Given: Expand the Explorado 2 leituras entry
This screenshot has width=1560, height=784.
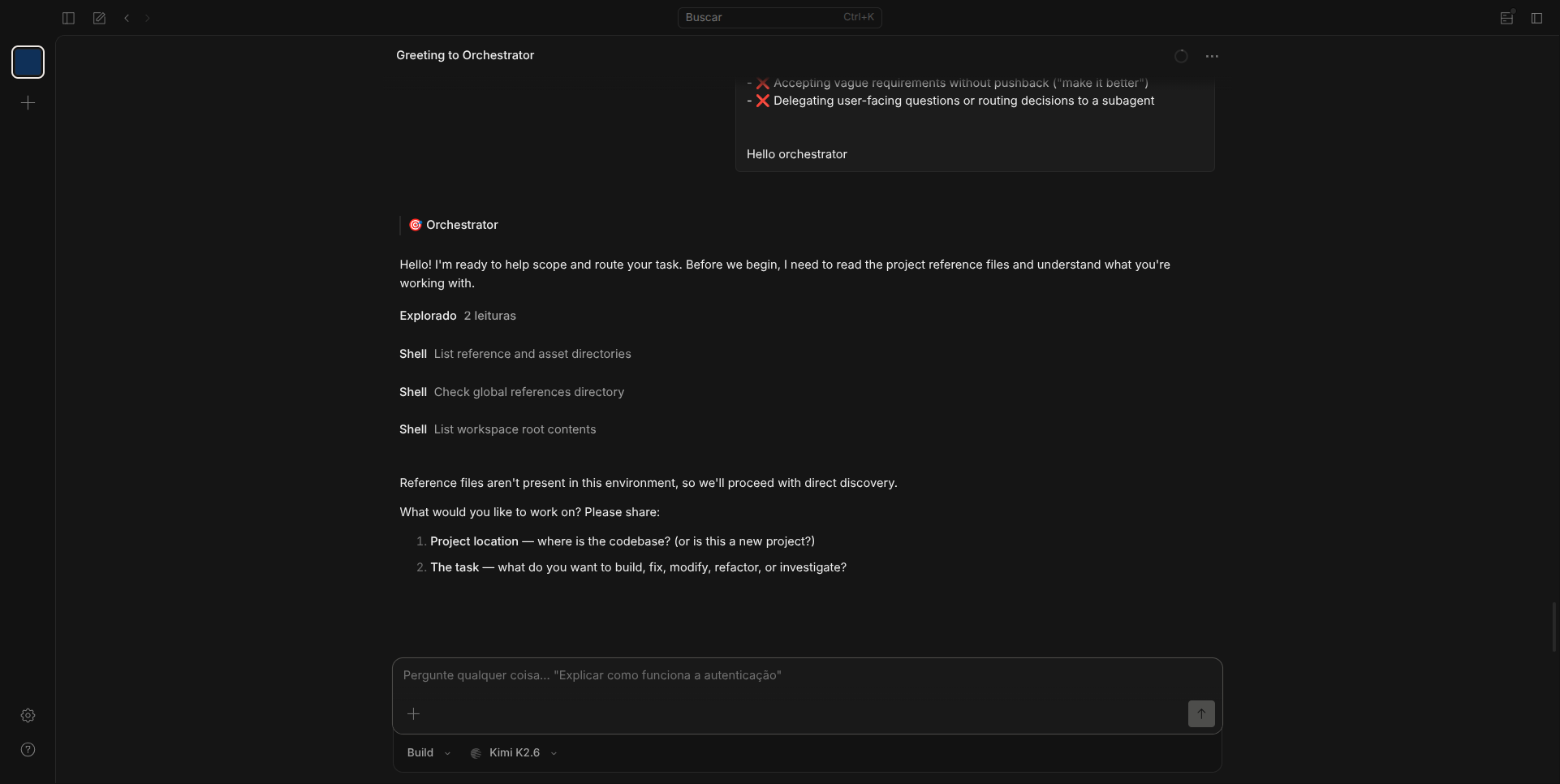Looking at the screenshot, I should [x=458, y=316].
